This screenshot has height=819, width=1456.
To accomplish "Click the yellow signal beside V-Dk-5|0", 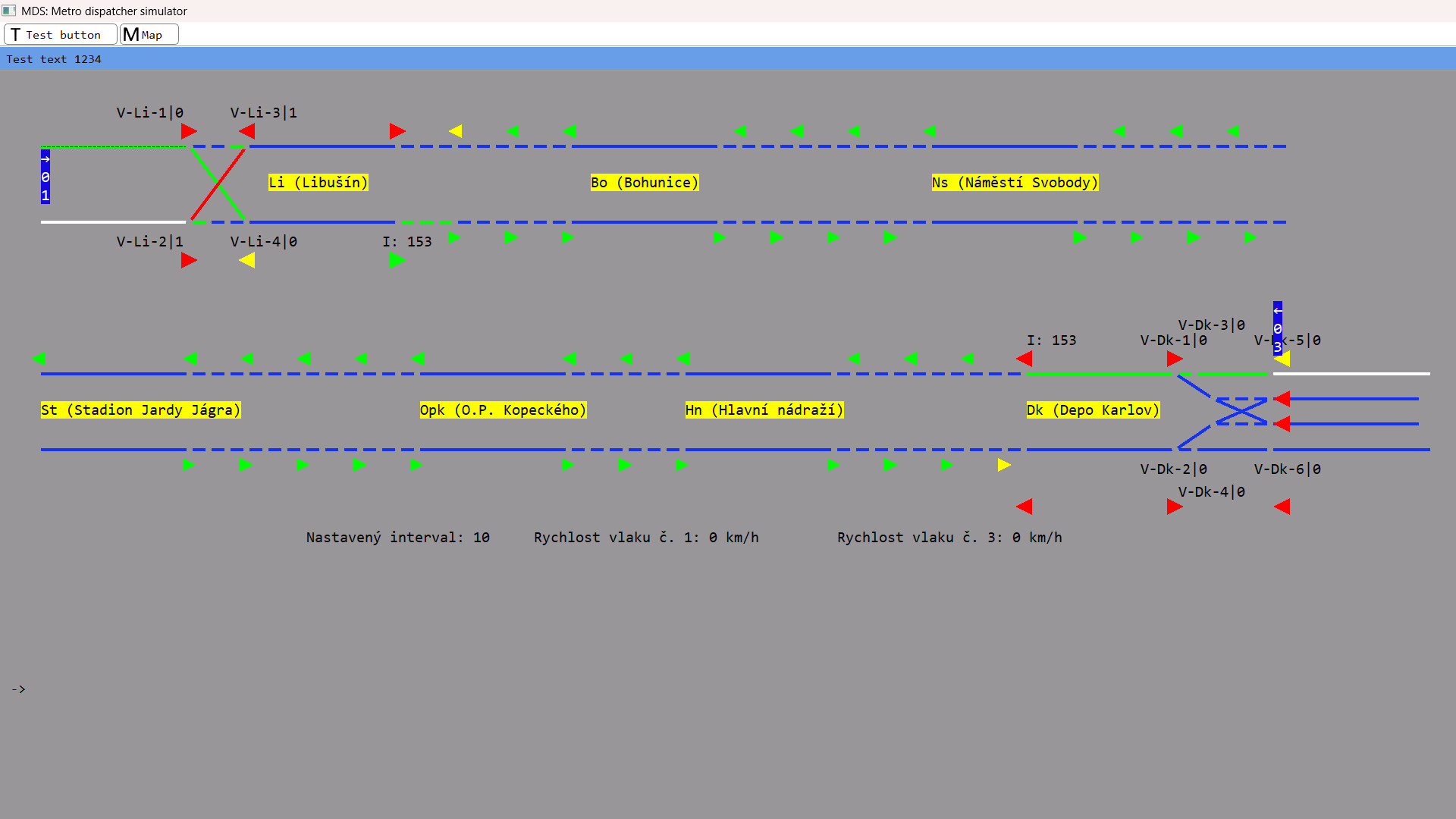I will pos(1283,360).
